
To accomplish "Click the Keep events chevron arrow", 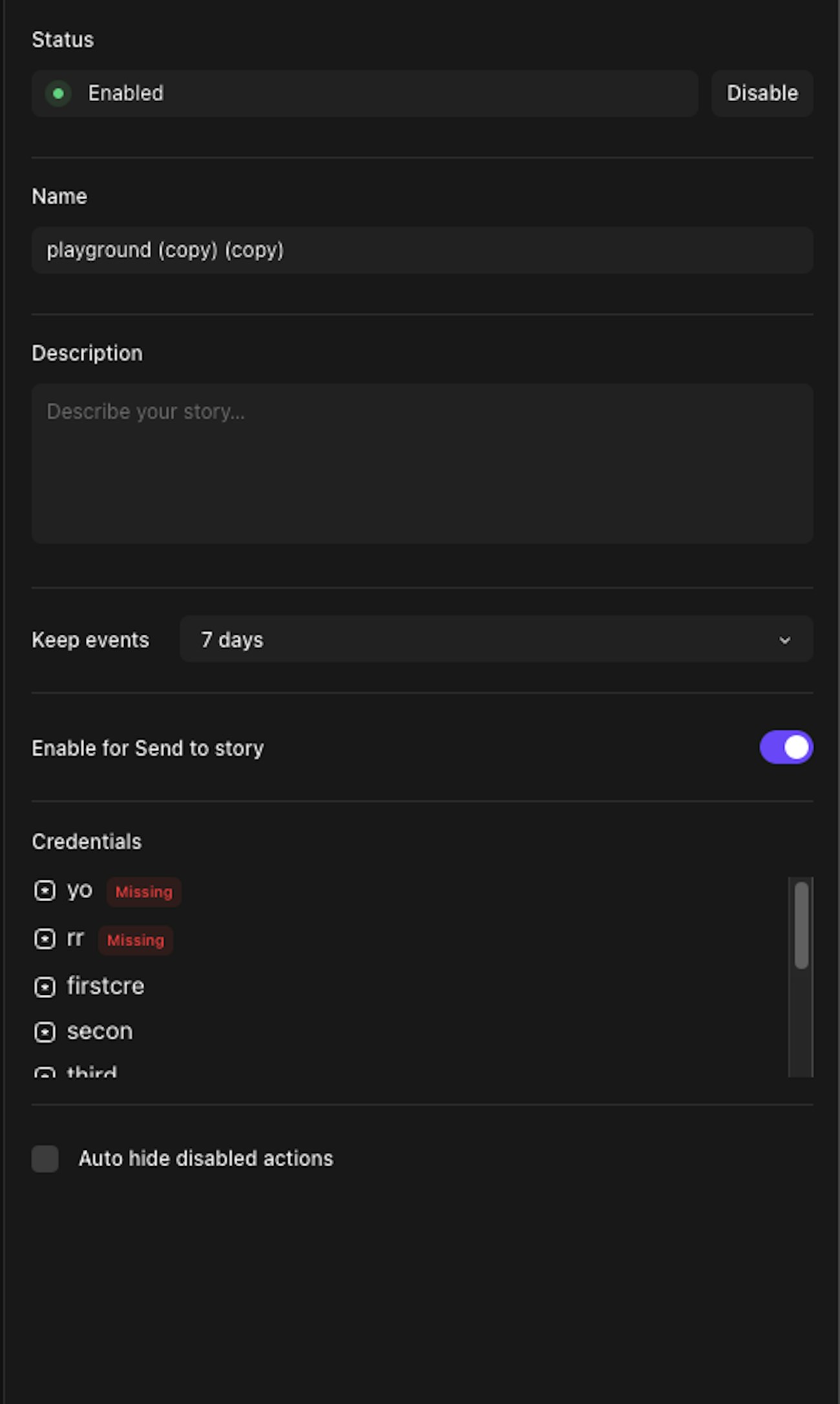I will point(784,641).
